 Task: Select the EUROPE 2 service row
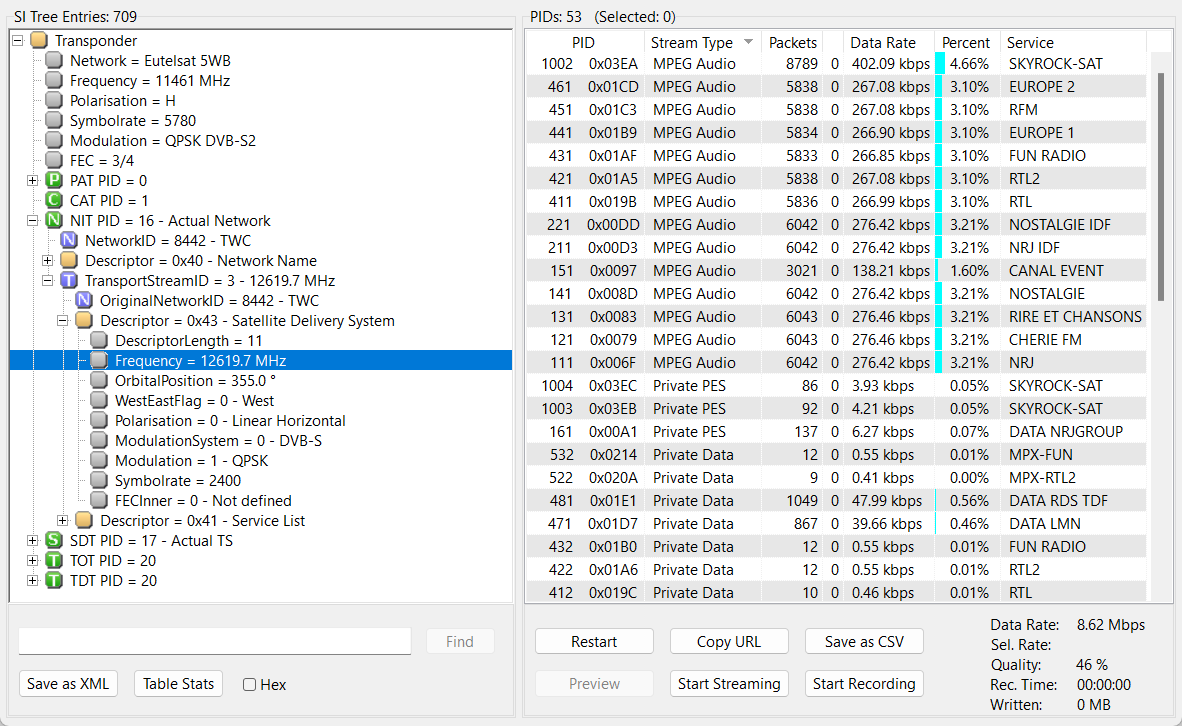[836, 87]
